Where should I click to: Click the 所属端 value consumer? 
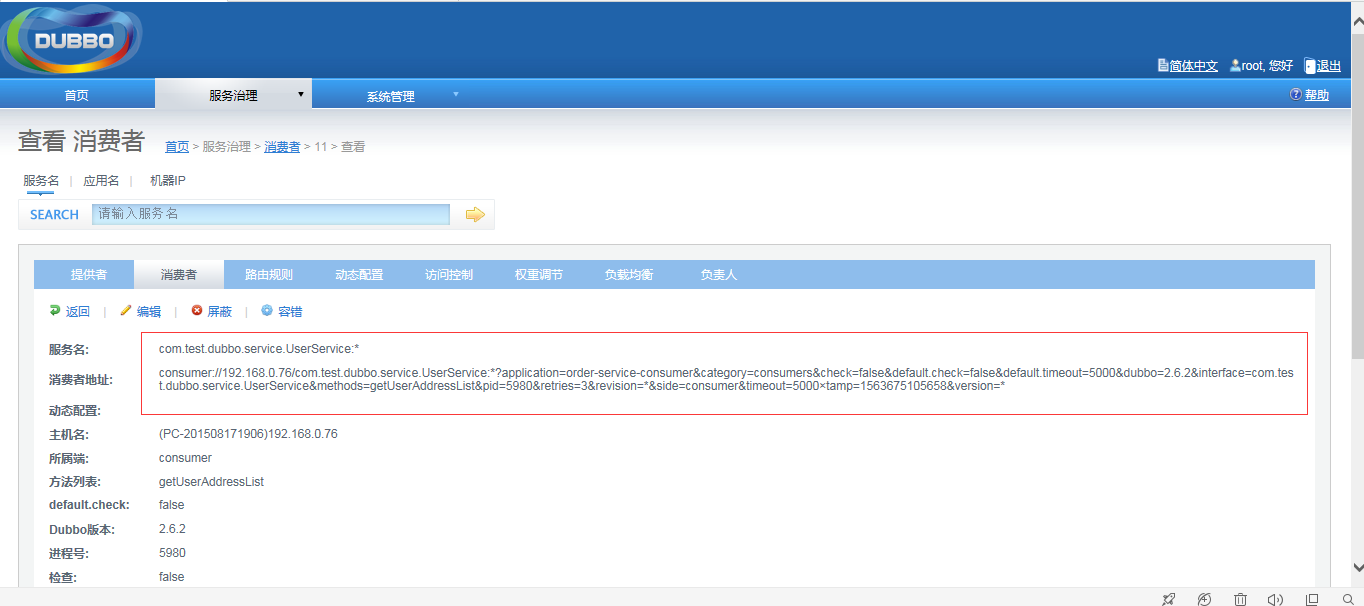coord(185,458)
